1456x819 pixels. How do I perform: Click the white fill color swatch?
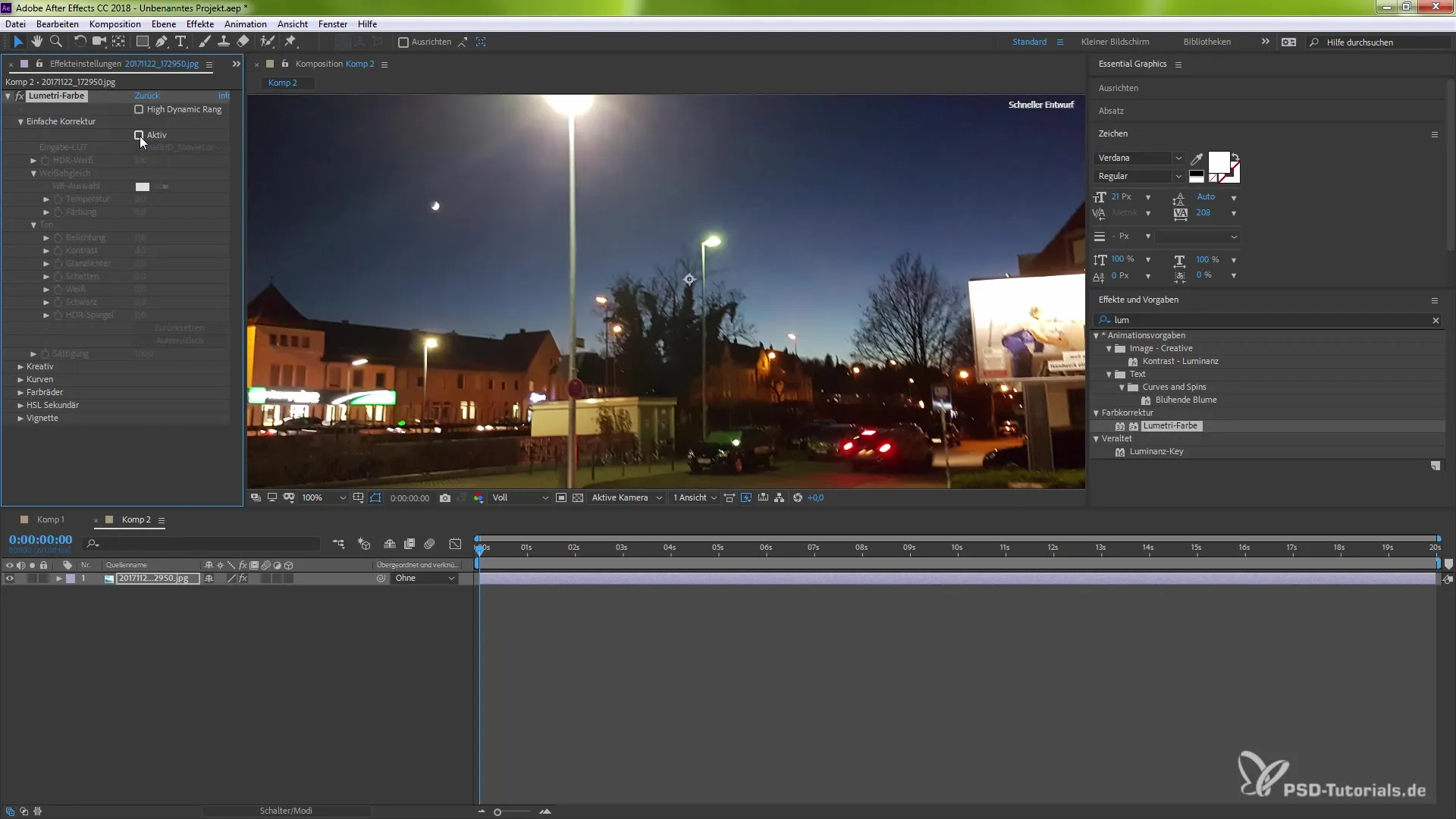coord(1218,162)
